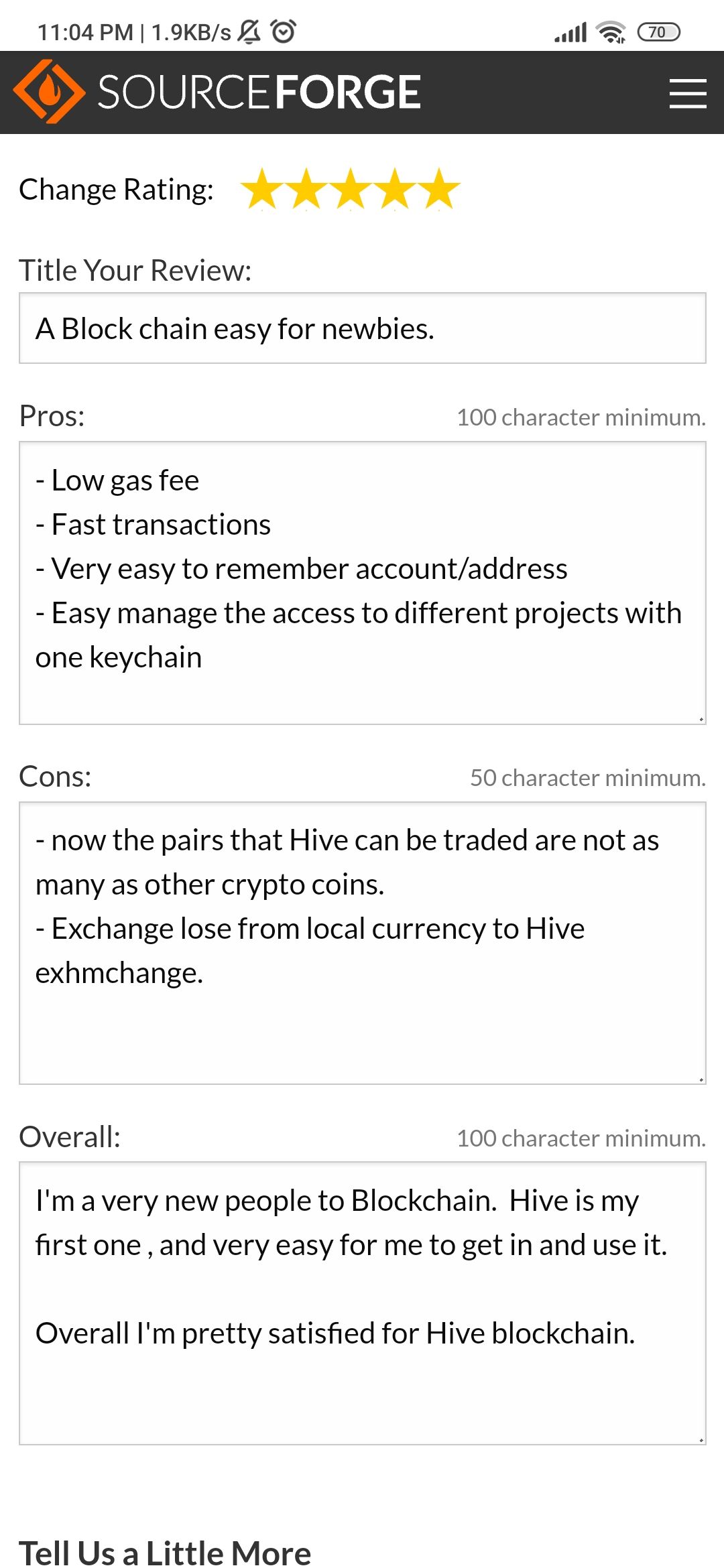This screenshot has width=724, height=1568.
Task: Set rating to three stars
Action: [x=351, y=189]
